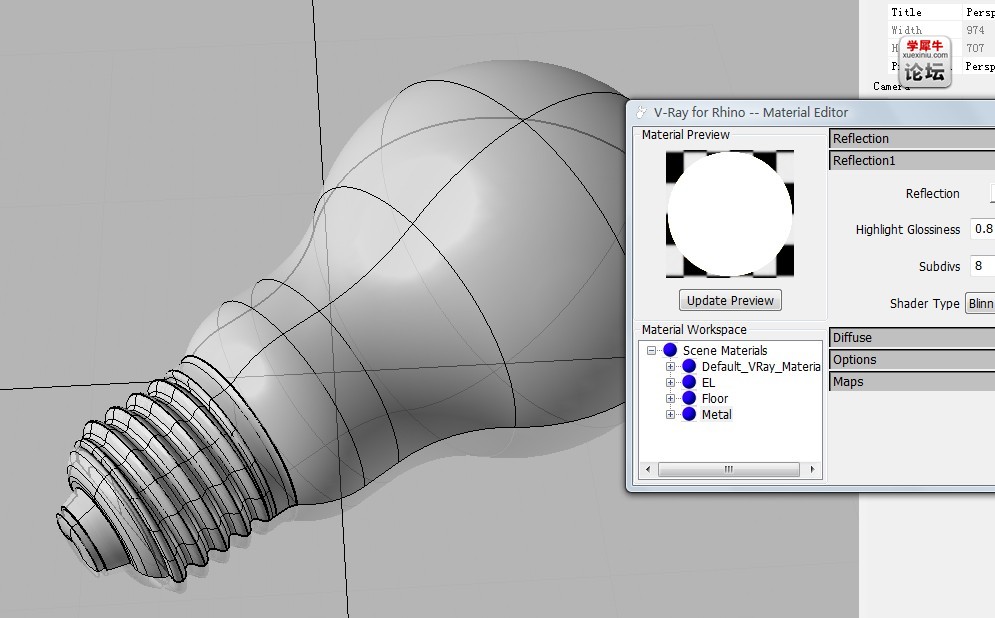Open the Shader Type dropdown showing Blinn
This screenshot has width=995, height=618.
pyautogui.click(x=980, y=303)
